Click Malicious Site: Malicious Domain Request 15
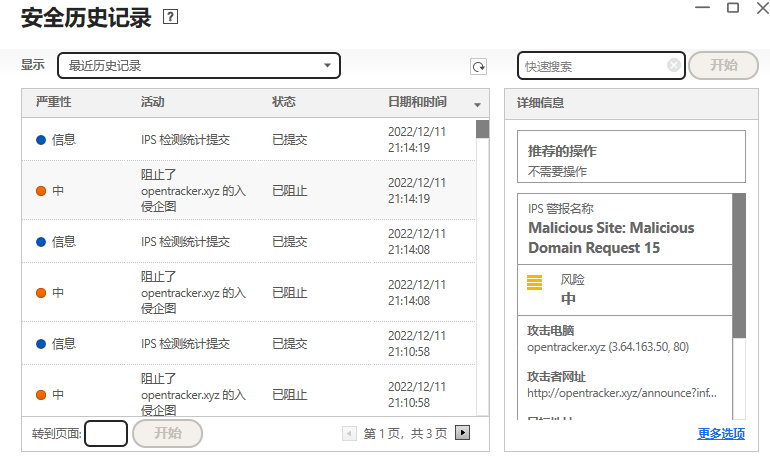The width and height of the screenshot is (770, 457). pos(611,238)
